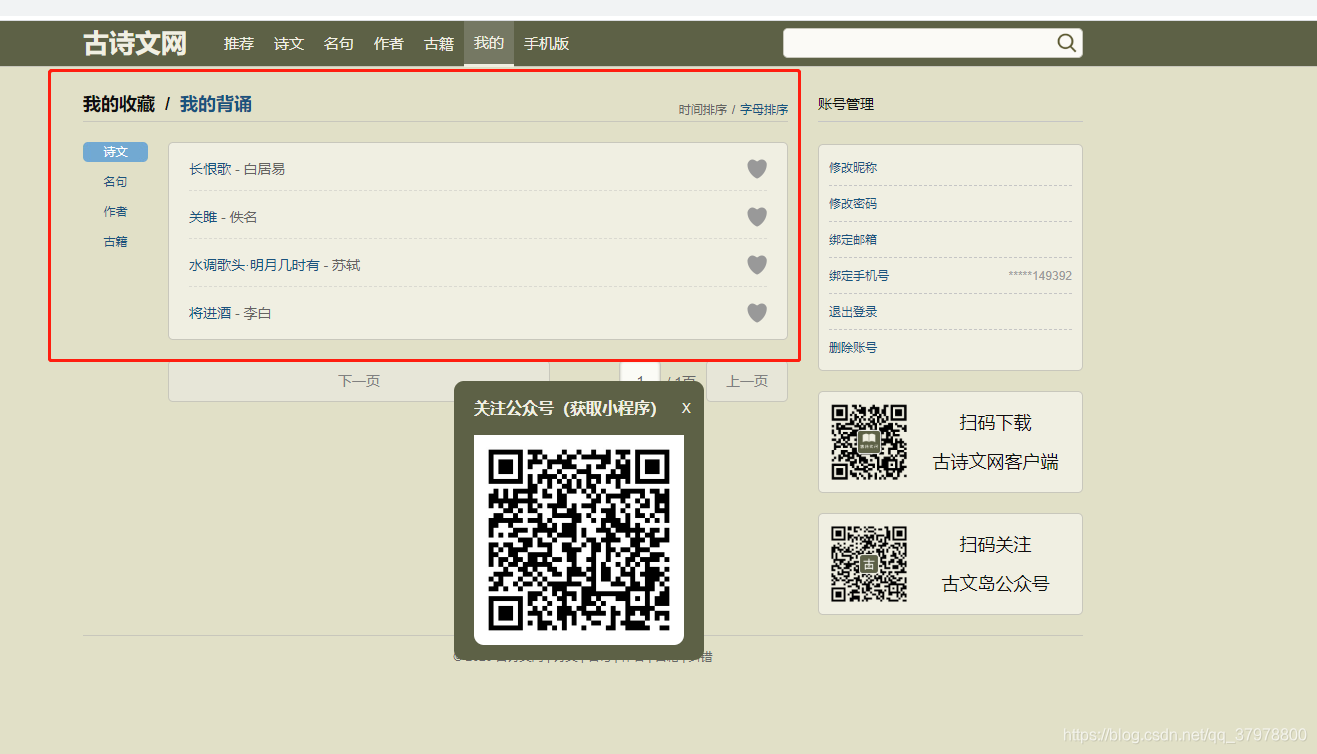This screenshot has width=1317, height=754.
Task: Switch to 我的背诵 tab
Action: coord(216,104)
